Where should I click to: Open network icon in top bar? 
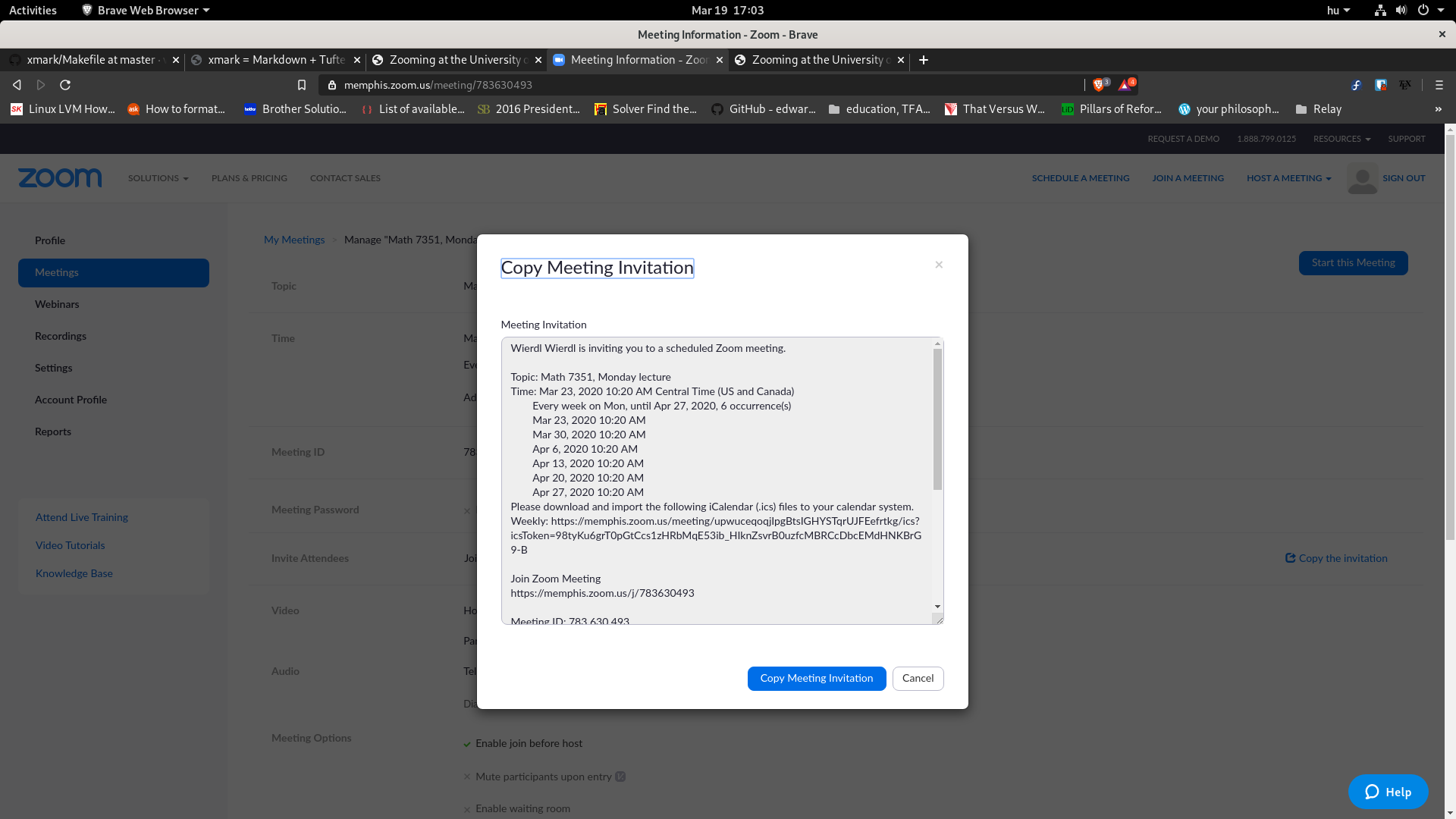point(1380,10)
